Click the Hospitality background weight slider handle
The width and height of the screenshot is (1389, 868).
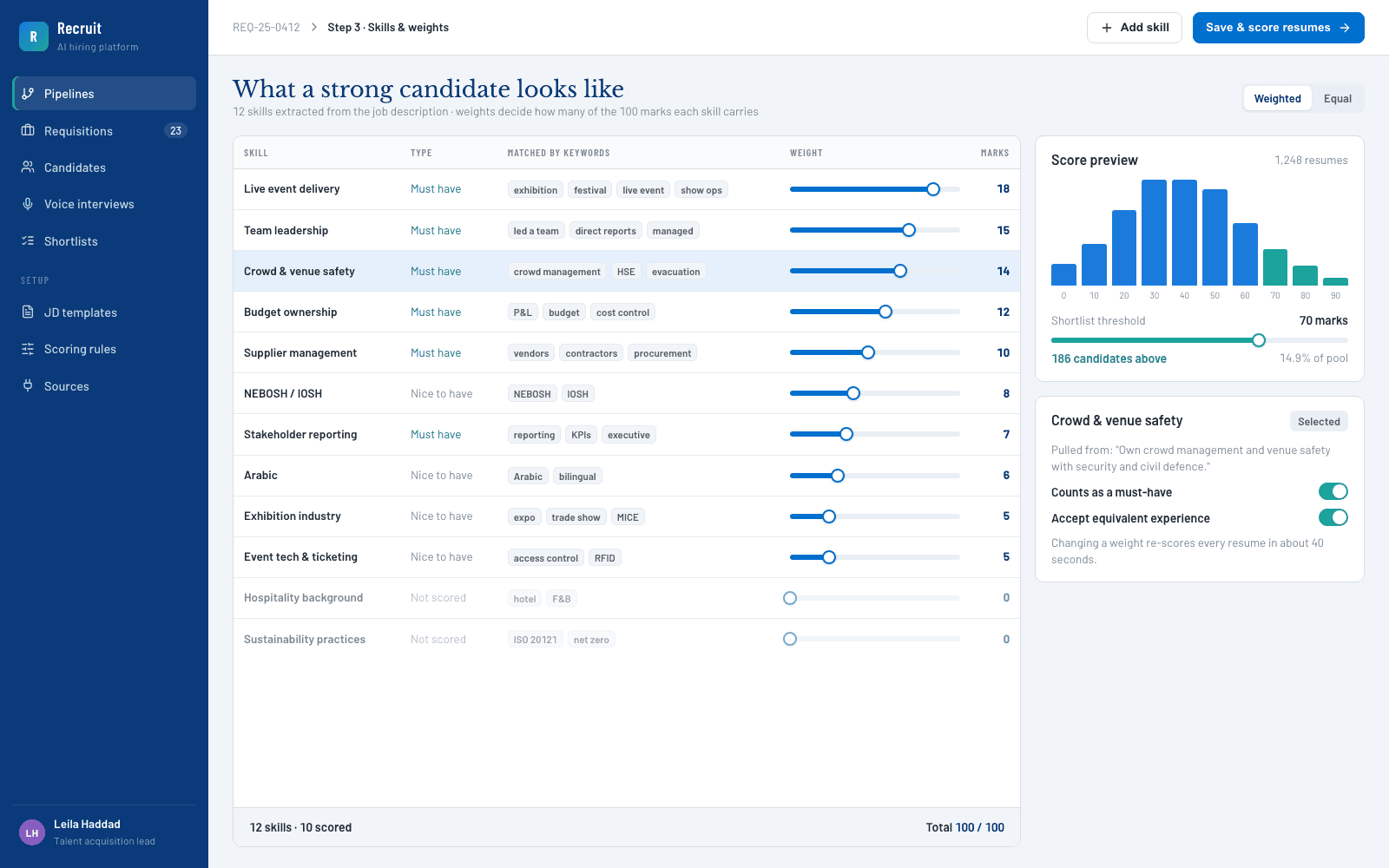(x=790, y=598)
